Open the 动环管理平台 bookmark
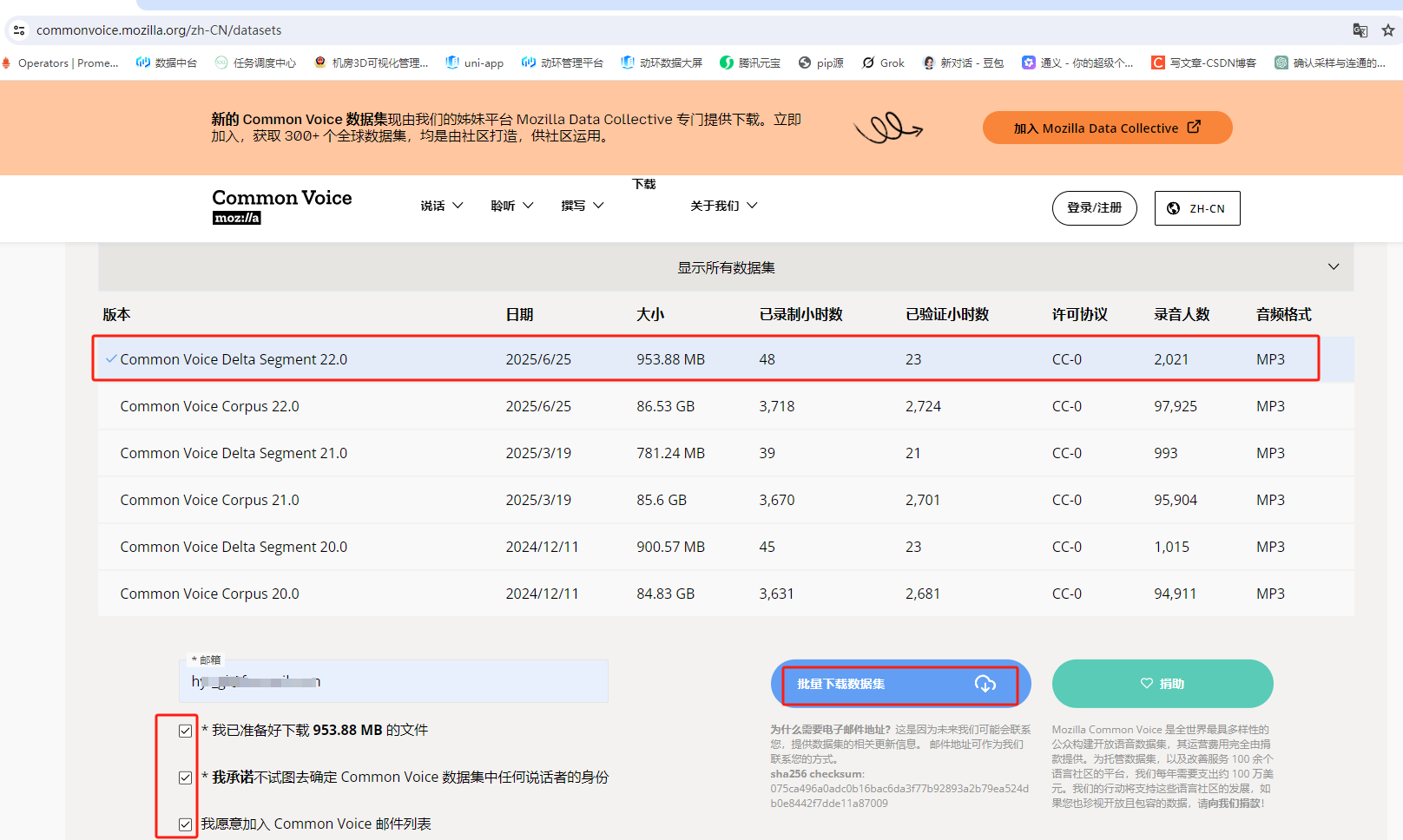 563,62
